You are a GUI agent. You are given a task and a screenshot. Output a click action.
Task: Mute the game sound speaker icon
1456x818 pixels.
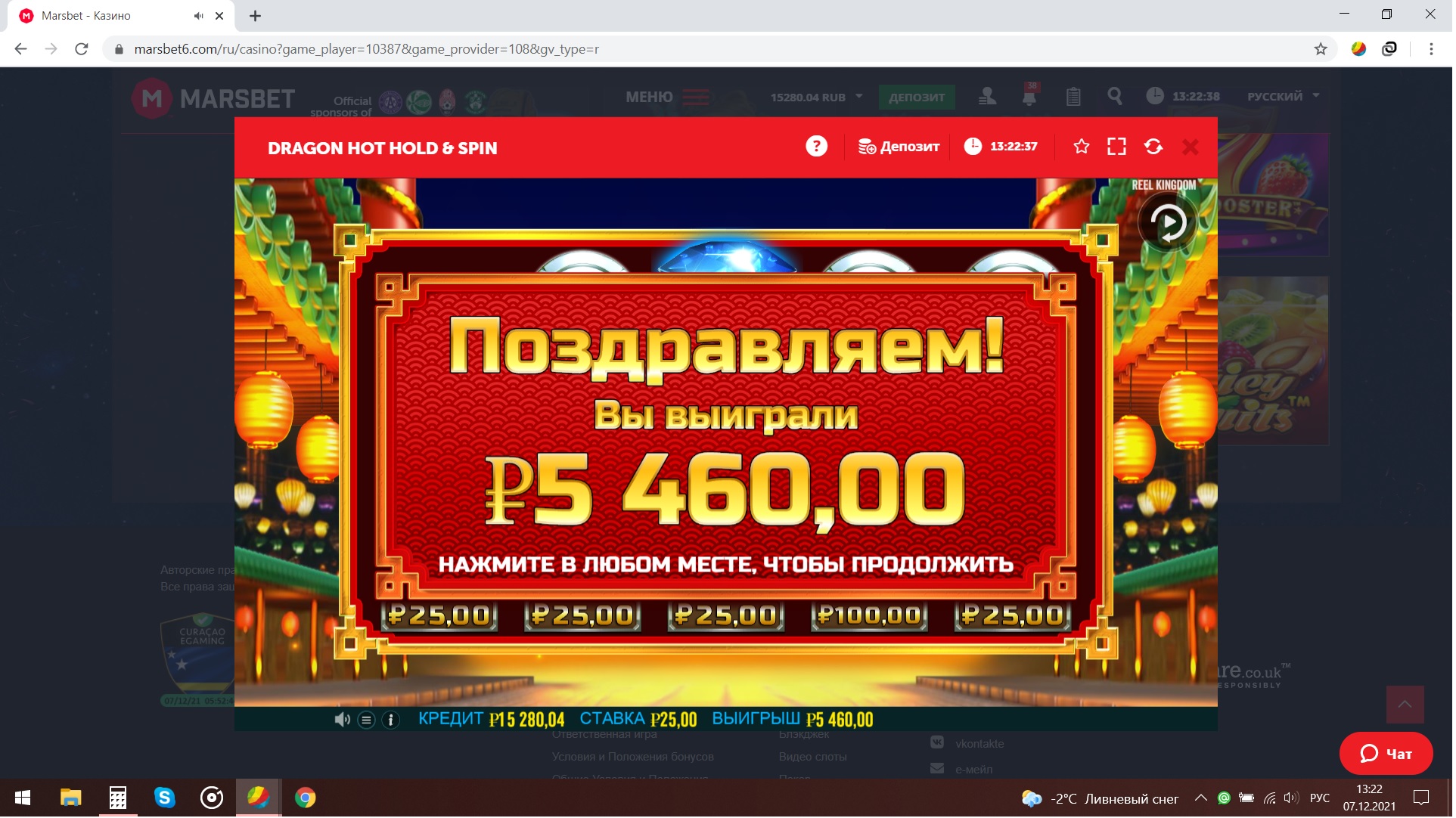click(x=343, y=721)
